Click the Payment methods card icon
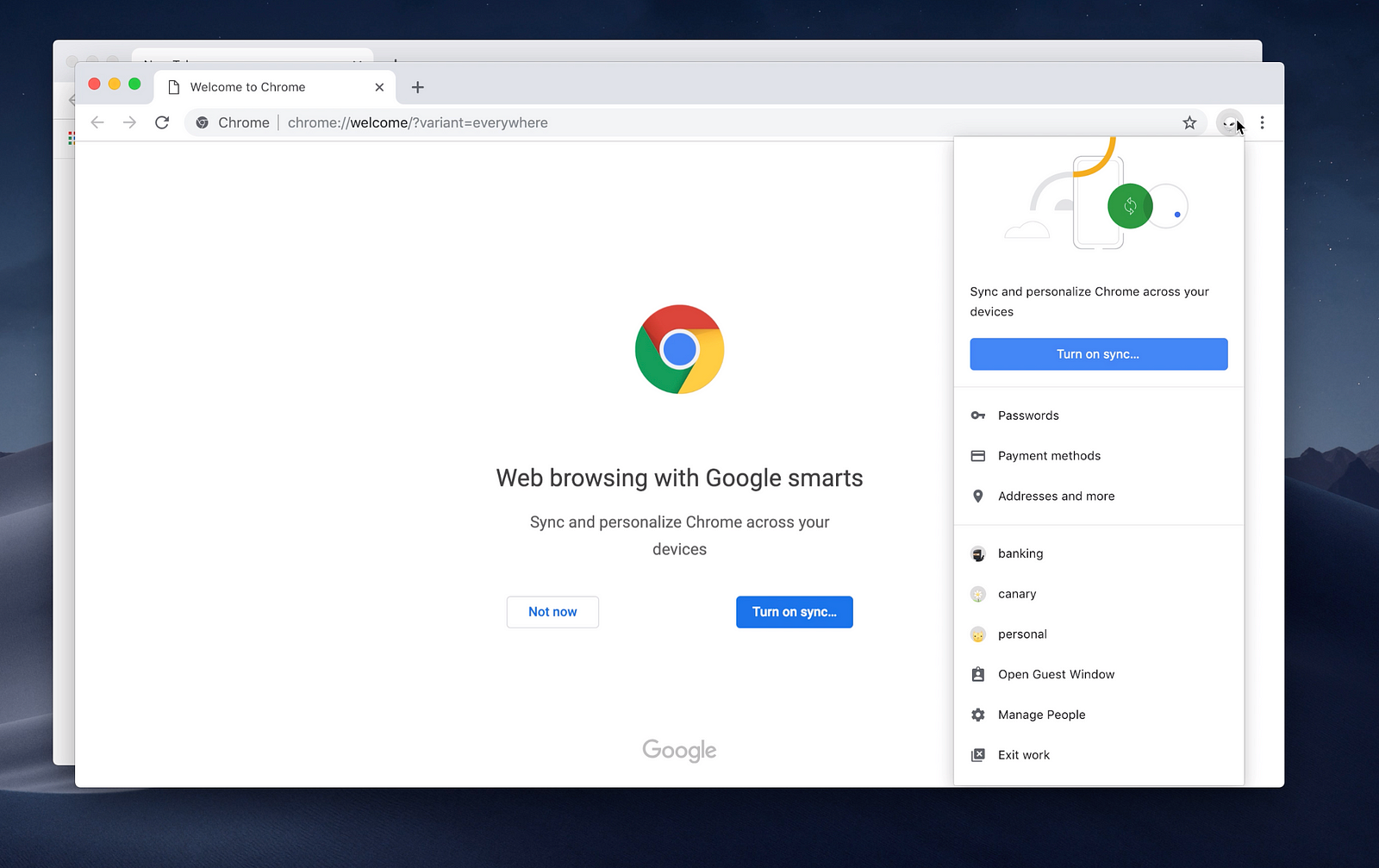 [x=978, y=456]
